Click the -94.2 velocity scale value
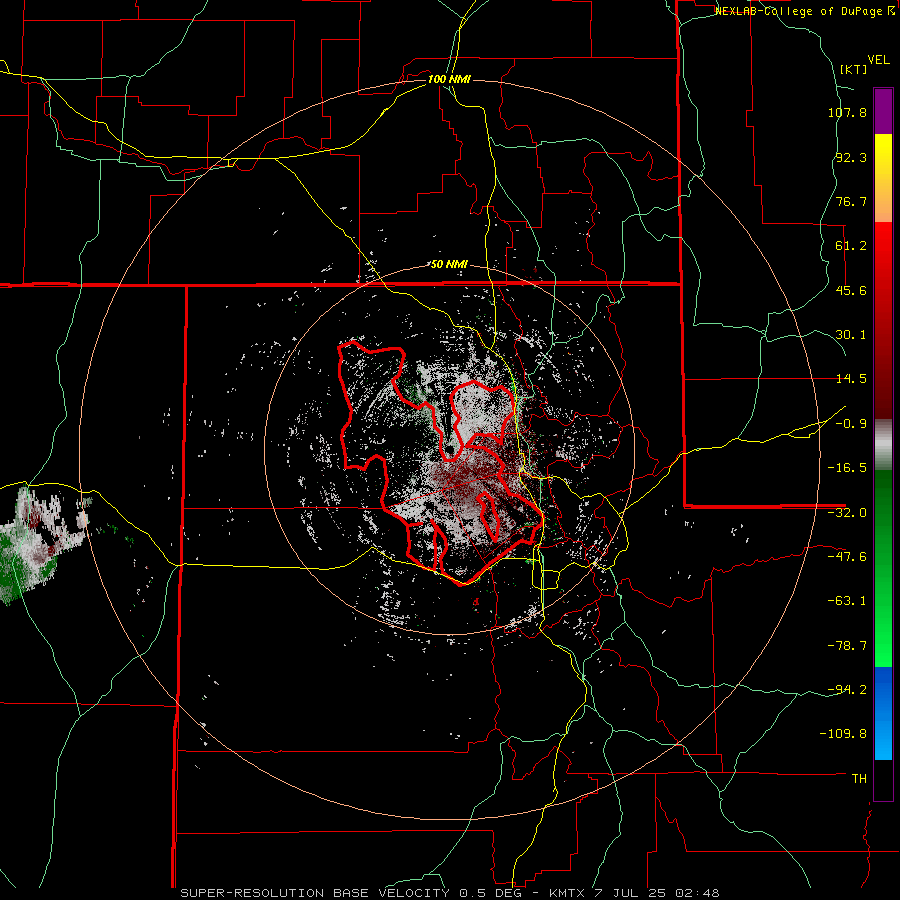Screen dimensions: 900x900 tap(847, 690)
